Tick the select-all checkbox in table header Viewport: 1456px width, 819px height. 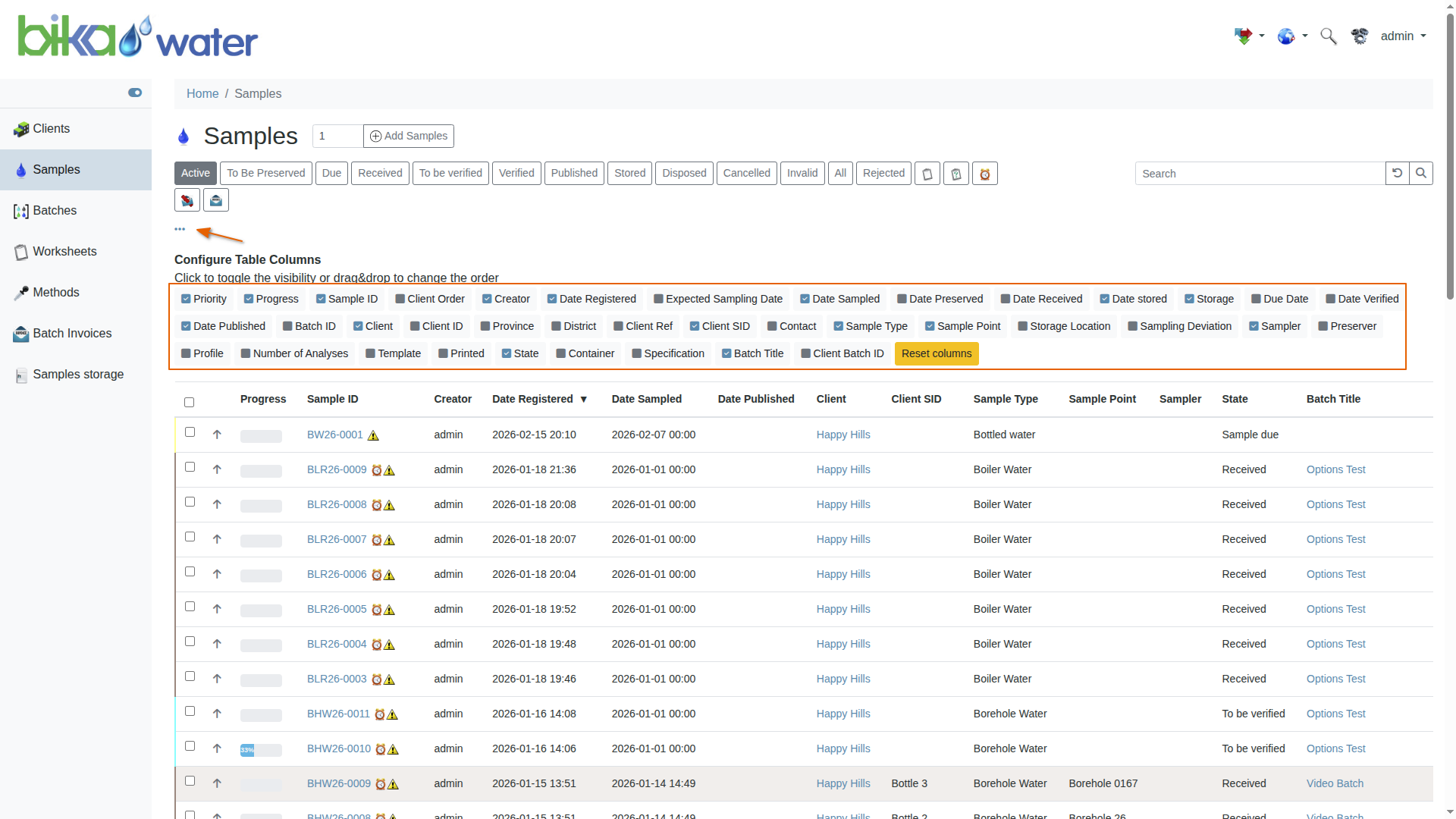(x=189, y=403)
